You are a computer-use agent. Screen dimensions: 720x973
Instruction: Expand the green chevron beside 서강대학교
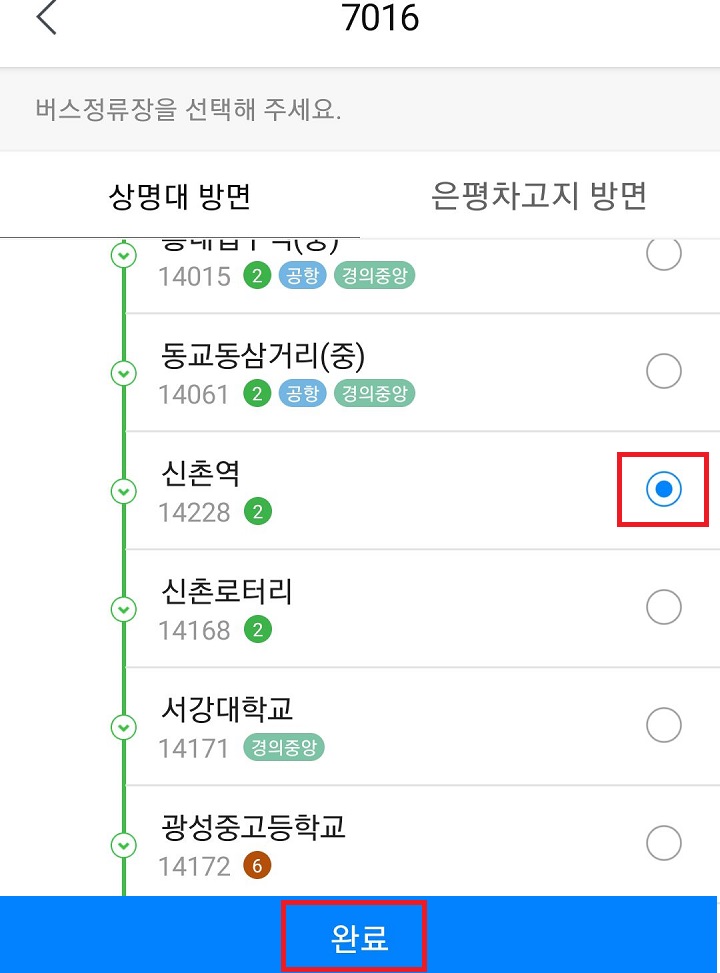(122, 728)
